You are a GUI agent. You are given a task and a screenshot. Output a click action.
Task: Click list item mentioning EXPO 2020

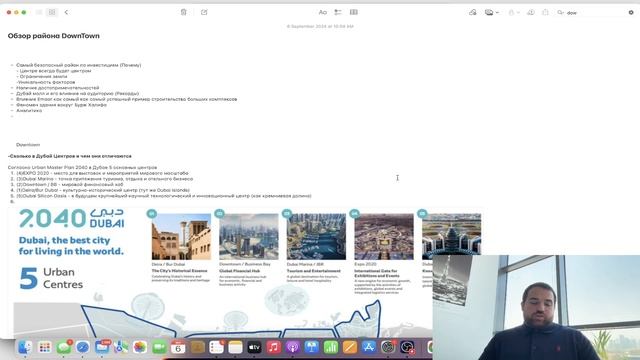click(102, 173)
